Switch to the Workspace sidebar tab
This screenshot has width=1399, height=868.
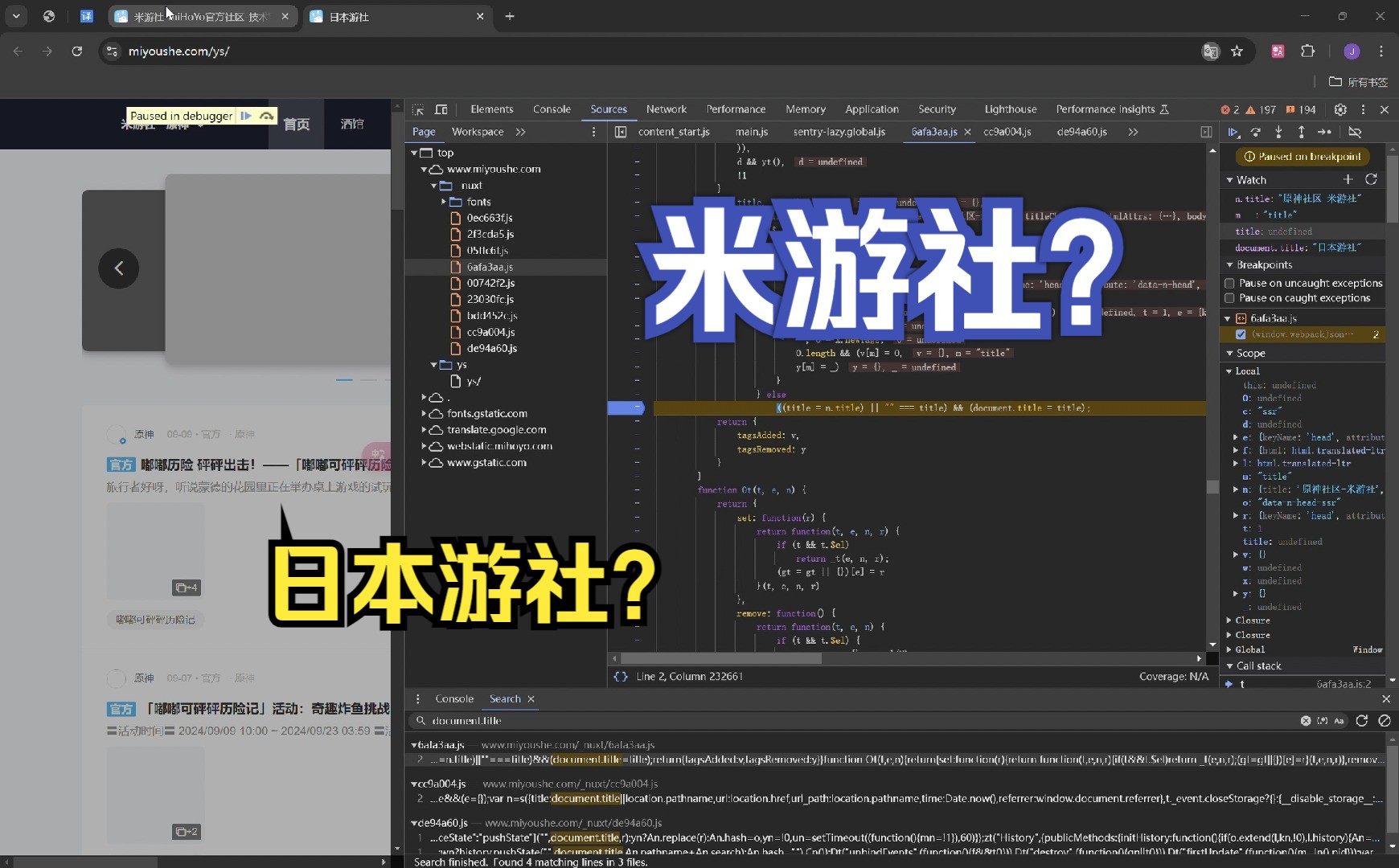478,132
